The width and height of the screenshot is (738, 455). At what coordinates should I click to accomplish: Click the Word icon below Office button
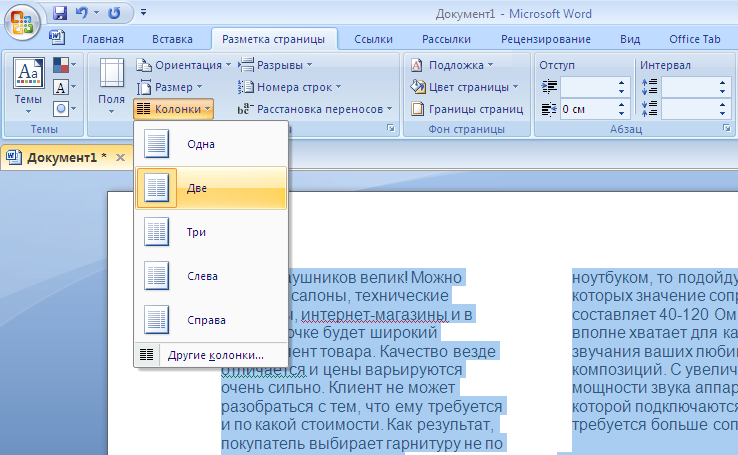click(57, 37)
